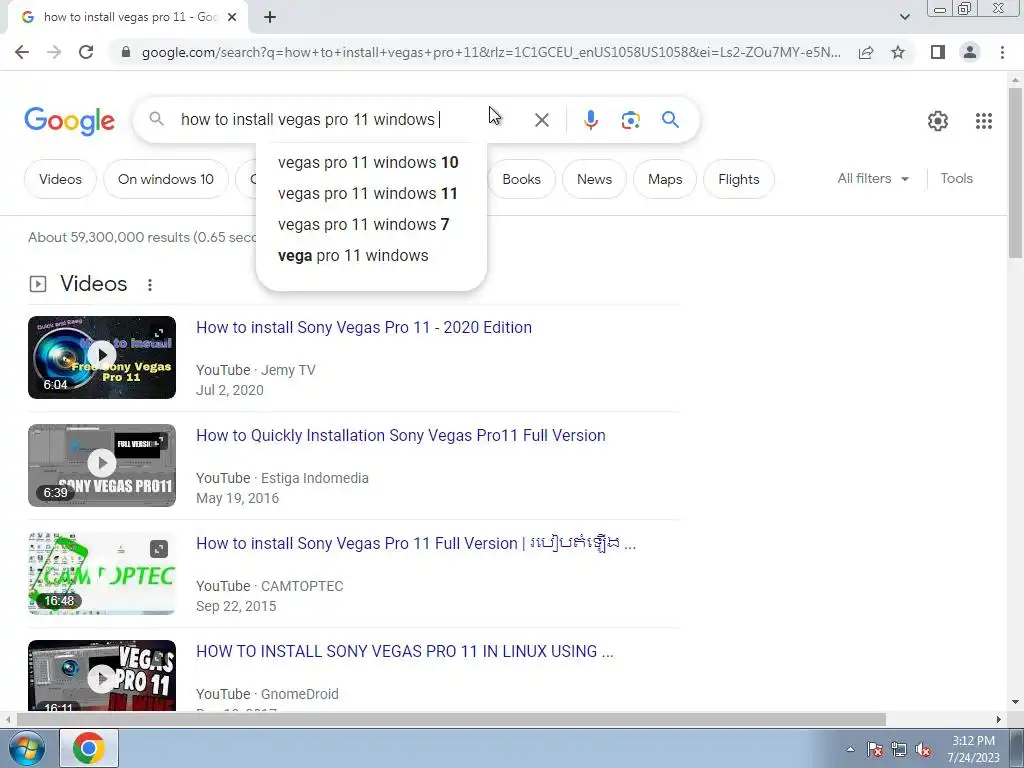Open the CAMTOPTEC Sony Vegas Full Version link
The image size is (1024, 768).
point(415,543)
